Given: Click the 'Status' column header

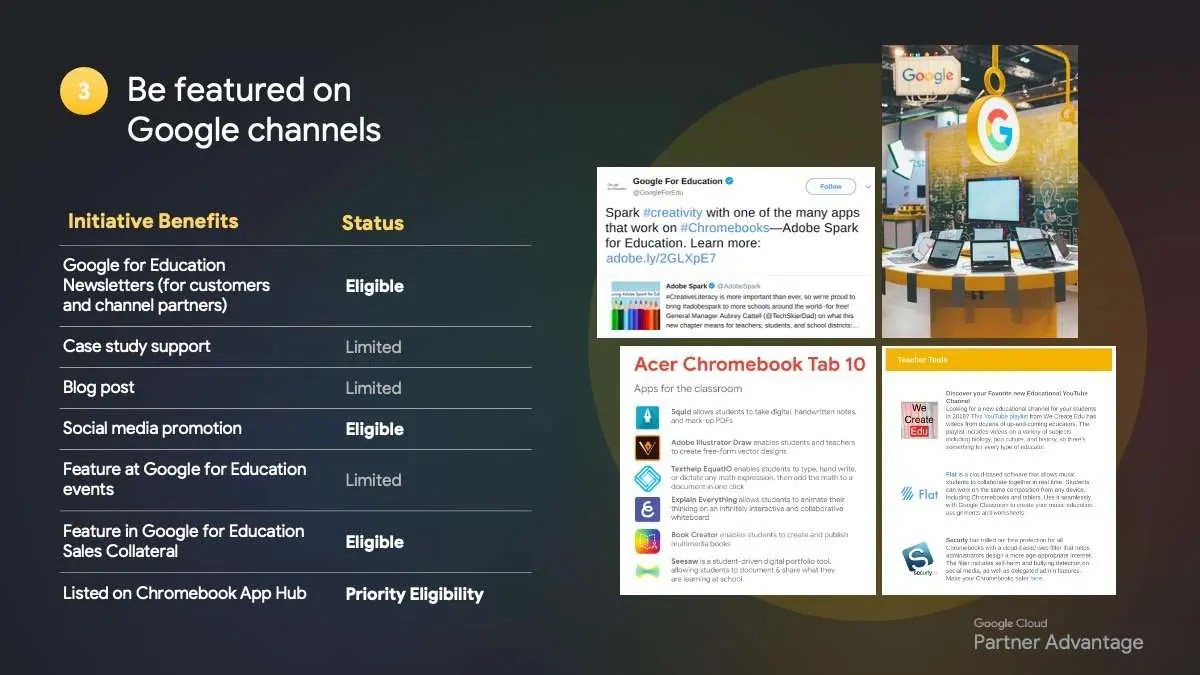Looking at the screenshot, I should (x=373, y=223).
